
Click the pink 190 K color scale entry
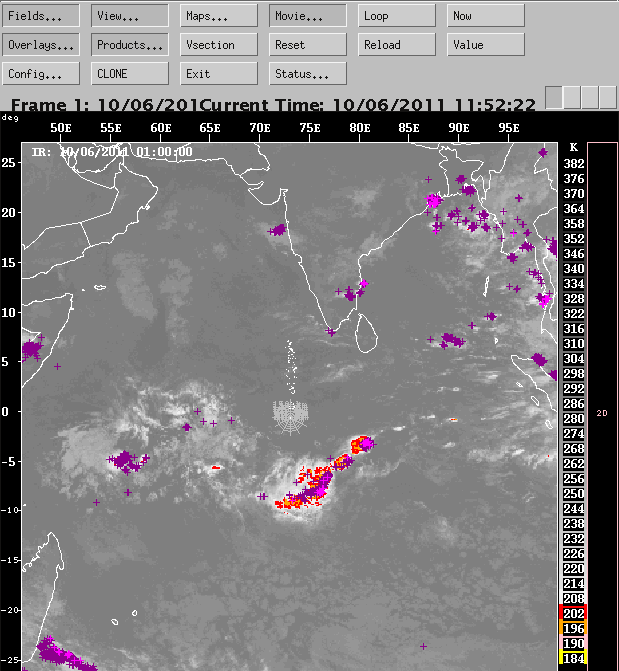[573, 643]
